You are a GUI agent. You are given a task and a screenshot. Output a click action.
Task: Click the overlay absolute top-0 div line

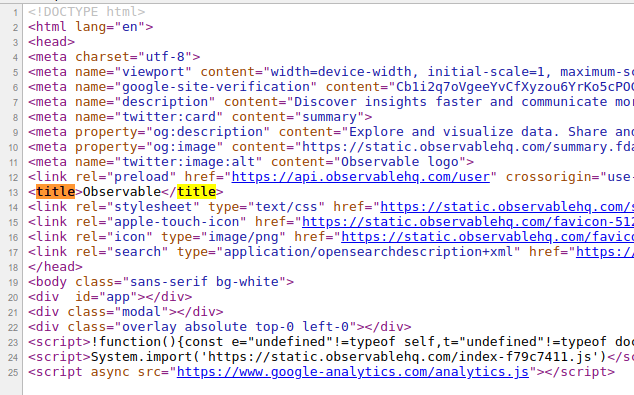(220, 327)
